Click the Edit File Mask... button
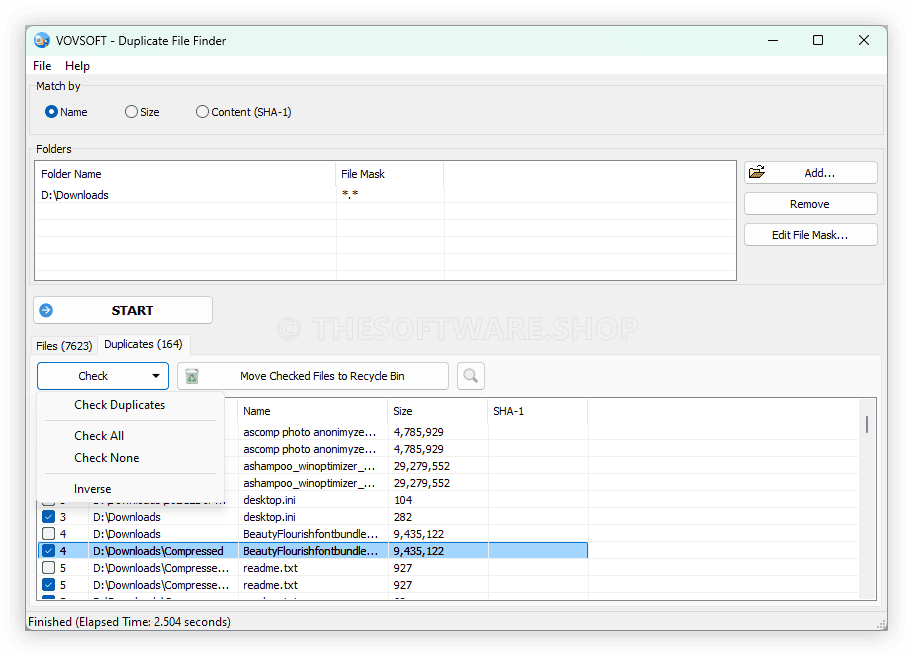 coord(811,235)
